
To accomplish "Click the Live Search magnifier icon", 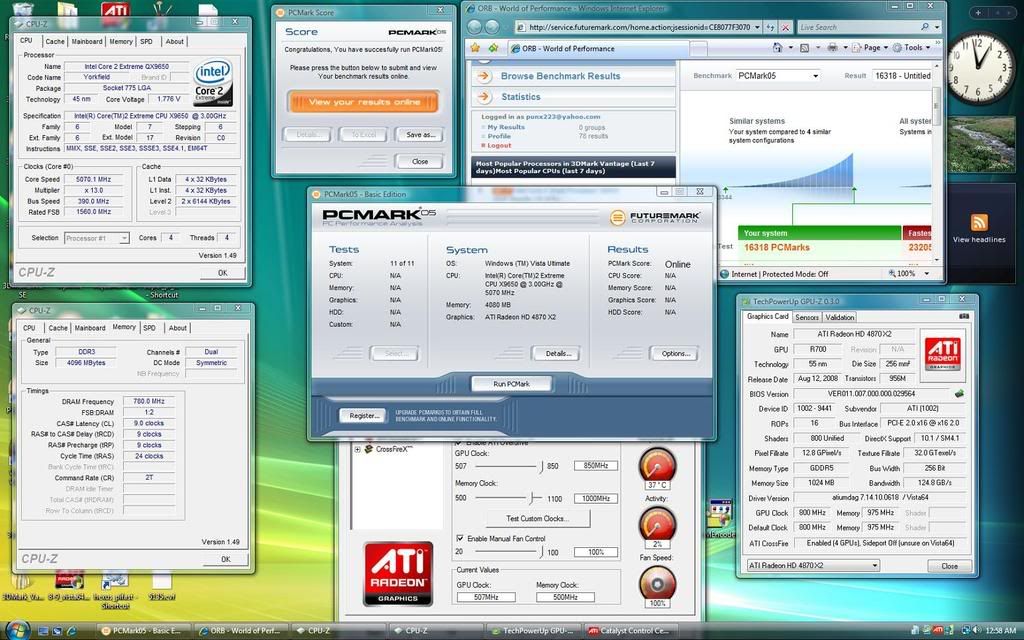I will tap(925, 27).
